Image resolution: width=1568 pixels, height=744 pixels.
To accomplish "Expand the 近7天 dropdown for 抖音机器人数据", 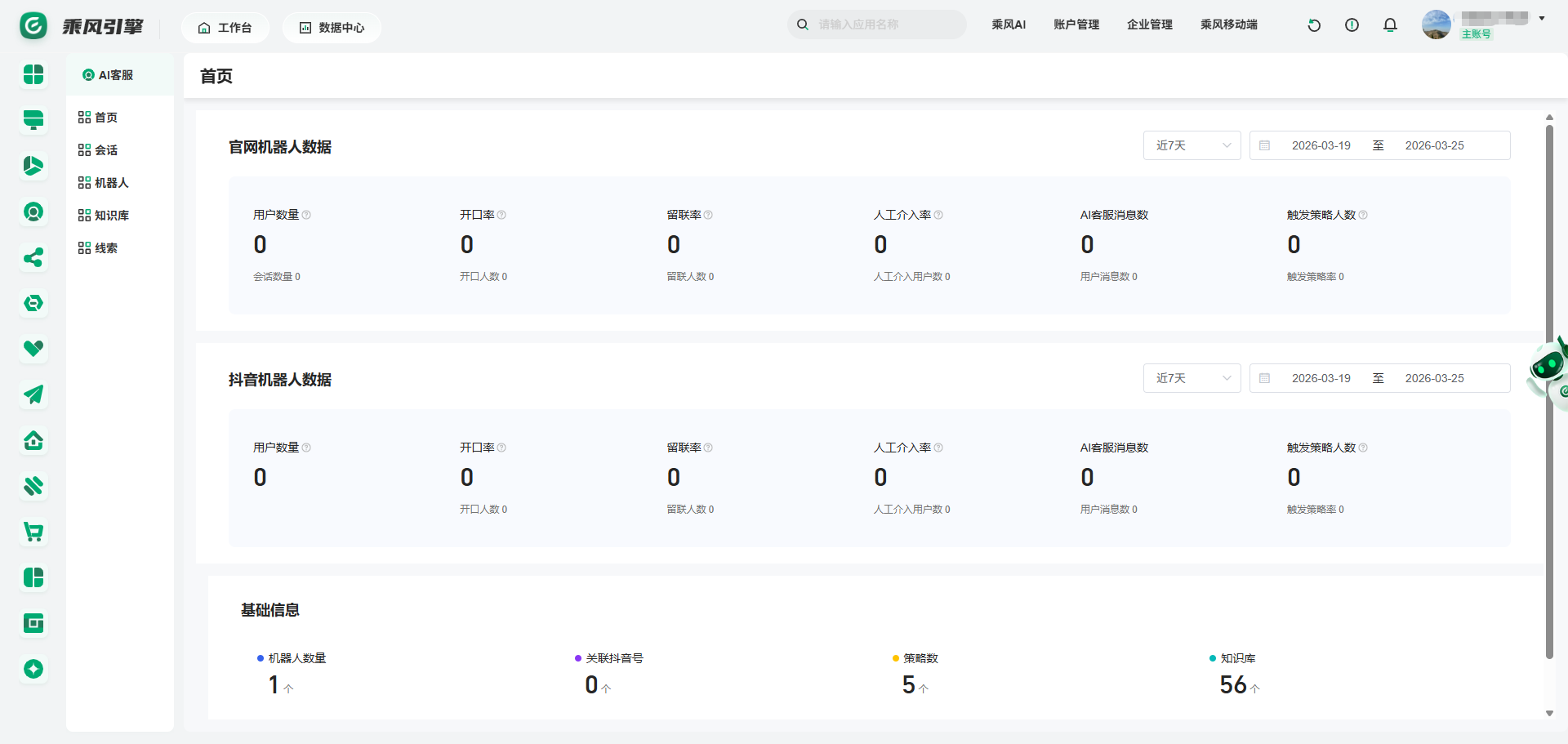I will tap(1192, 378).
